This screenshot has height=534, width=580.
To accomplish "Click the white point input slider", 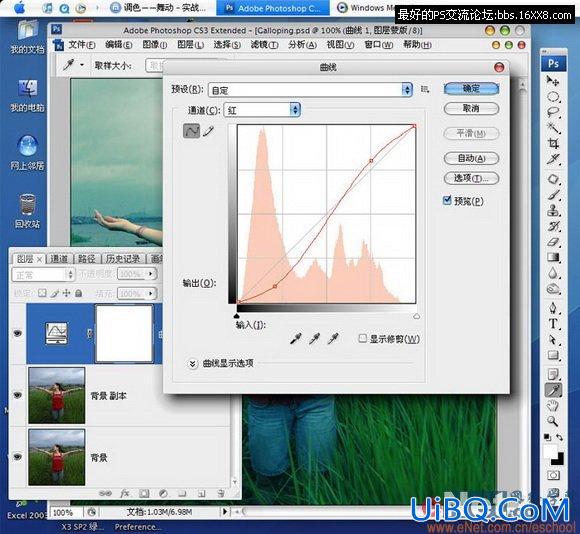I will pos(417,316).
